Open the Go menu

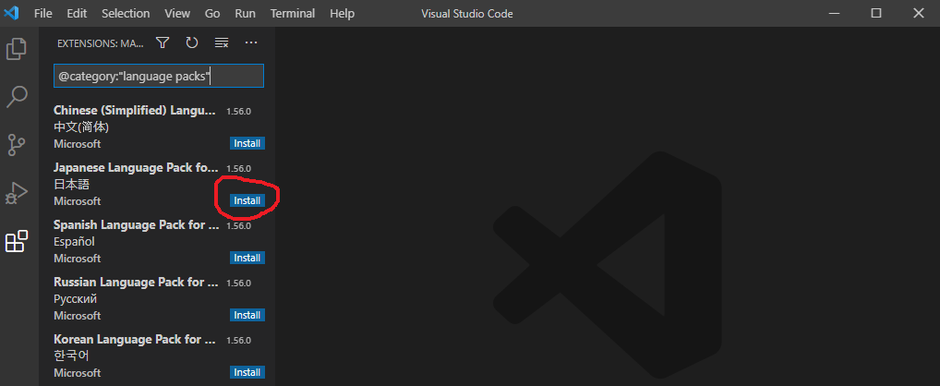pos(212,13)
